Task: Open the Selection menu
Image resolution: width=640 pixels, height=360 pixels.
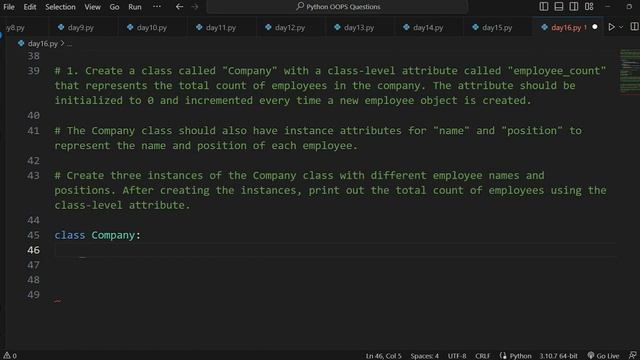Action: (x=60, y=7)
